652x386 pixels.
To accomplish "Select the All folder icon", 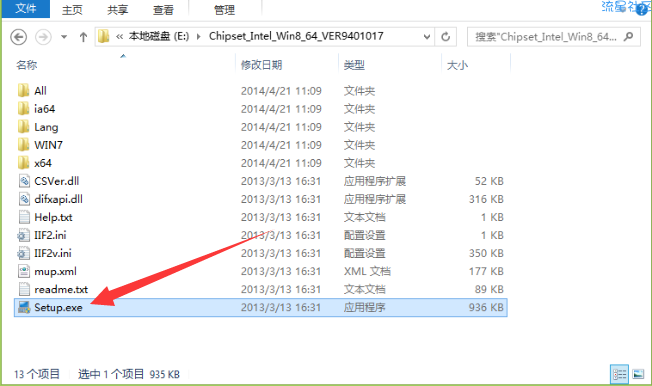I will [x=24, y=90].
